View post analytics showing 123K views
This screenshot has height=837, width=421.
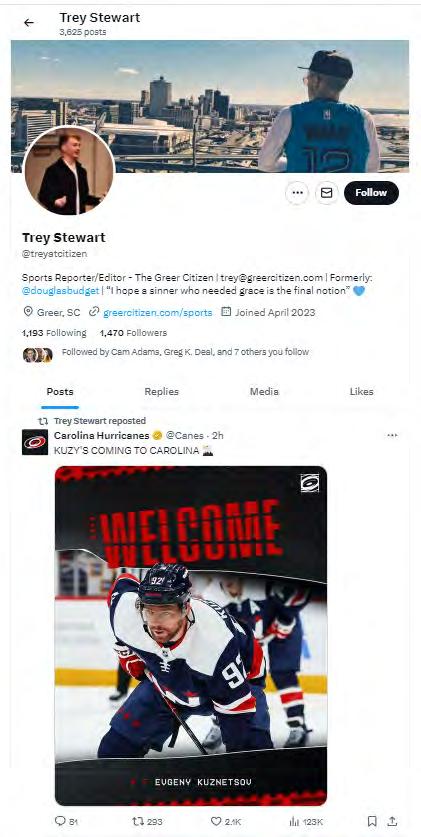[x=305, y=822]
